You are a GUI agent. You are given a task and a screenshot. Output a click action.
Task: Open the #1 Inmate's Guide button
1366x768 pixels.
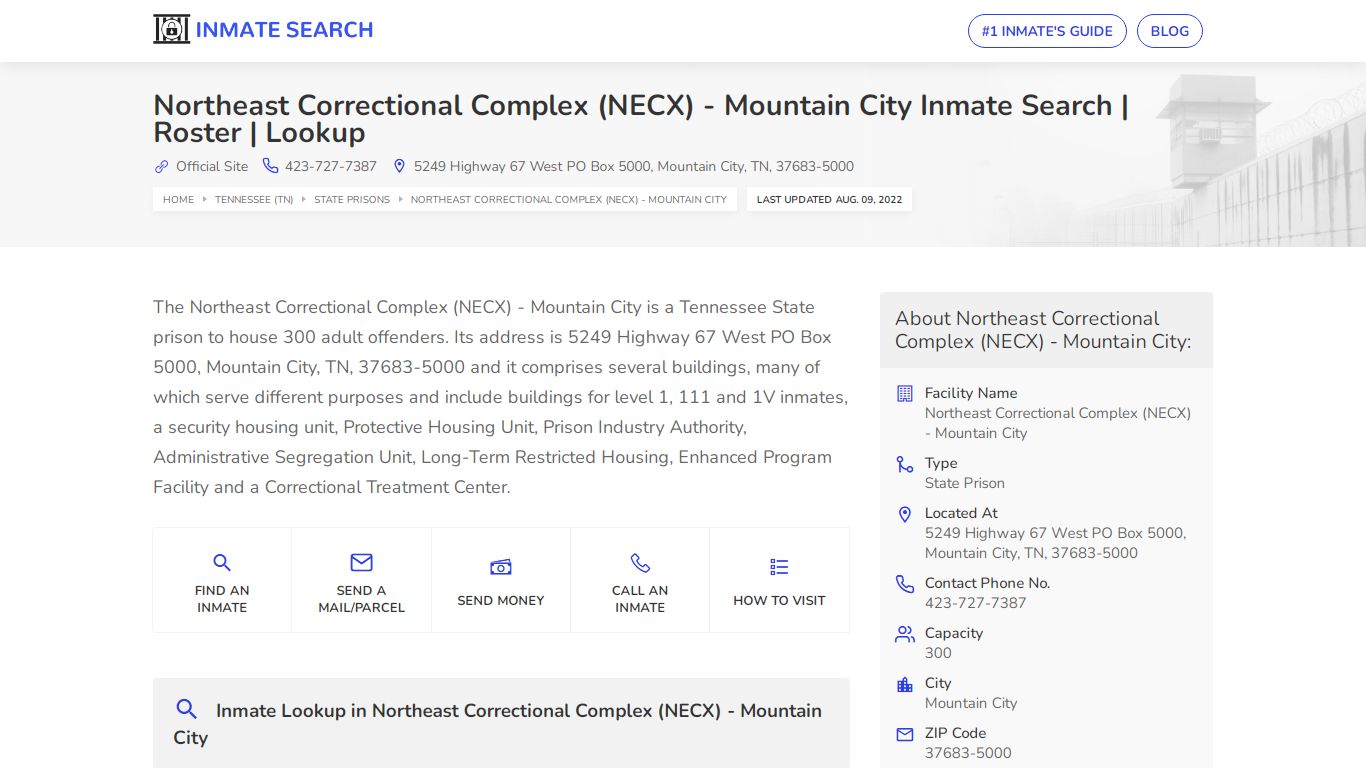[x=1047, y=31]
